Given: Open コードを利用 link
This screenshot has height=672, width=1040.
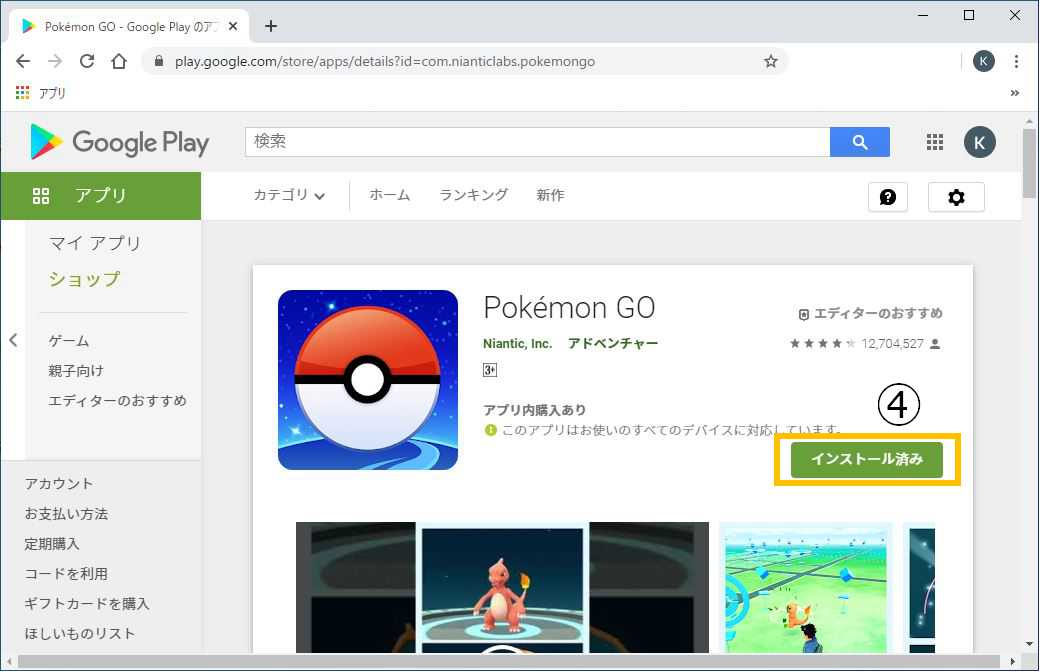Looking at the screenshot, I should 66,574.
